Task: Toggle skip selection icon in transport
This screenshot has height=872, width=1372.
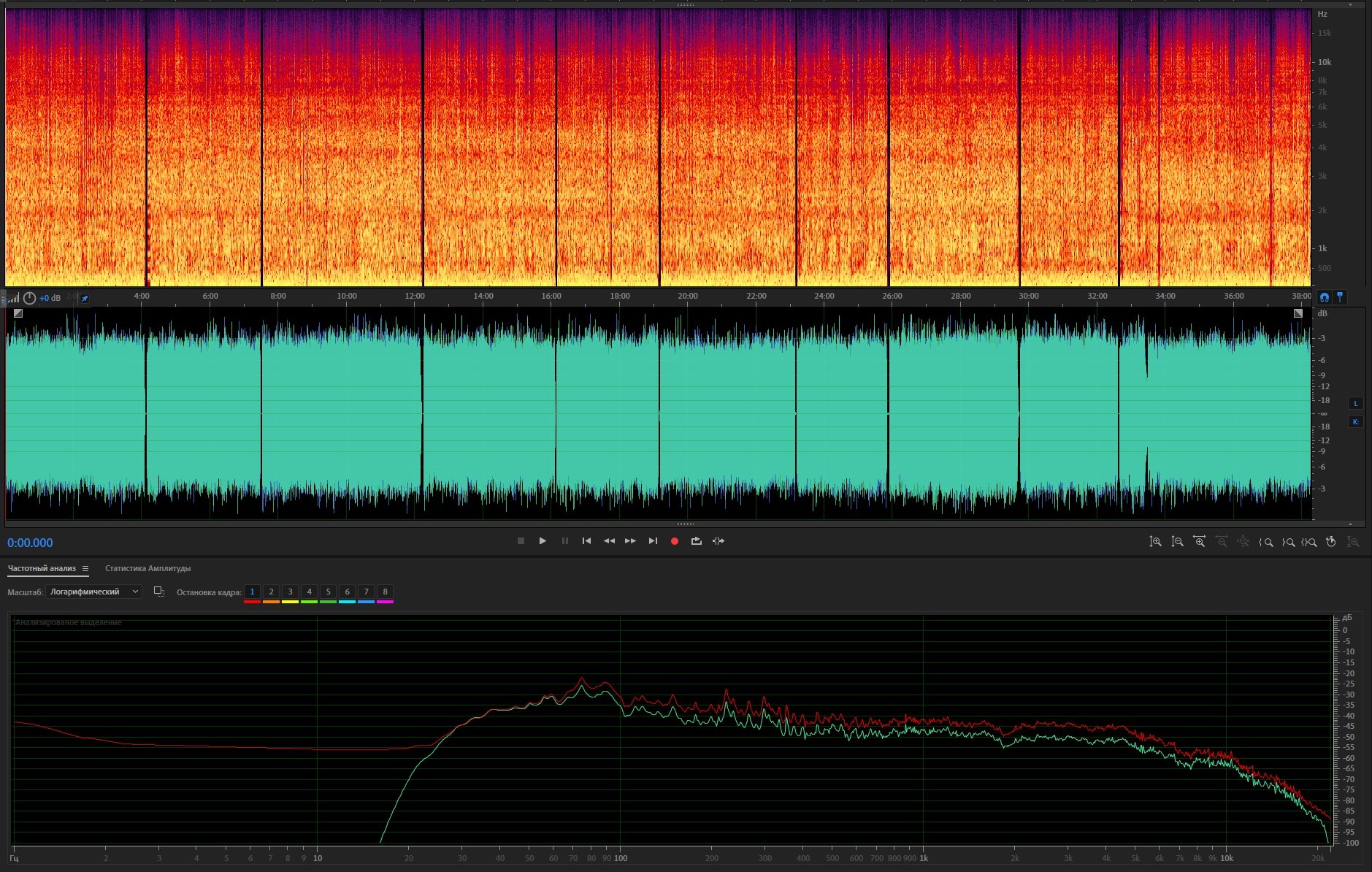Action: click(x=718, y=541)
